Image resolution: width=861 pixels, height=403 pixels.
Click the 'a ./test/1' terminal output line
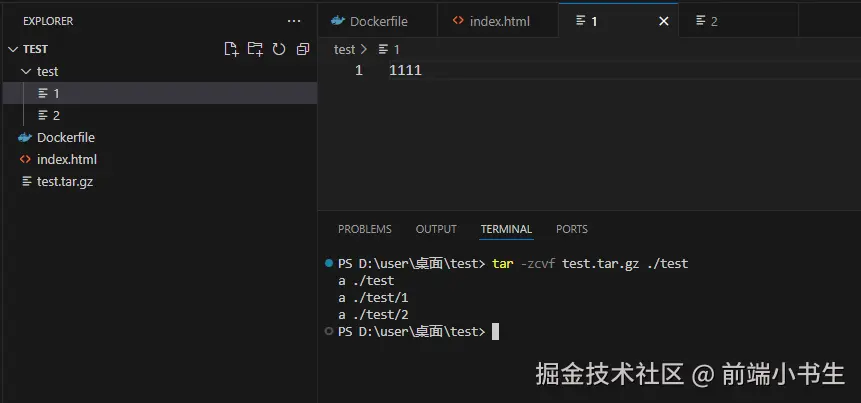(x=373, y=298)
